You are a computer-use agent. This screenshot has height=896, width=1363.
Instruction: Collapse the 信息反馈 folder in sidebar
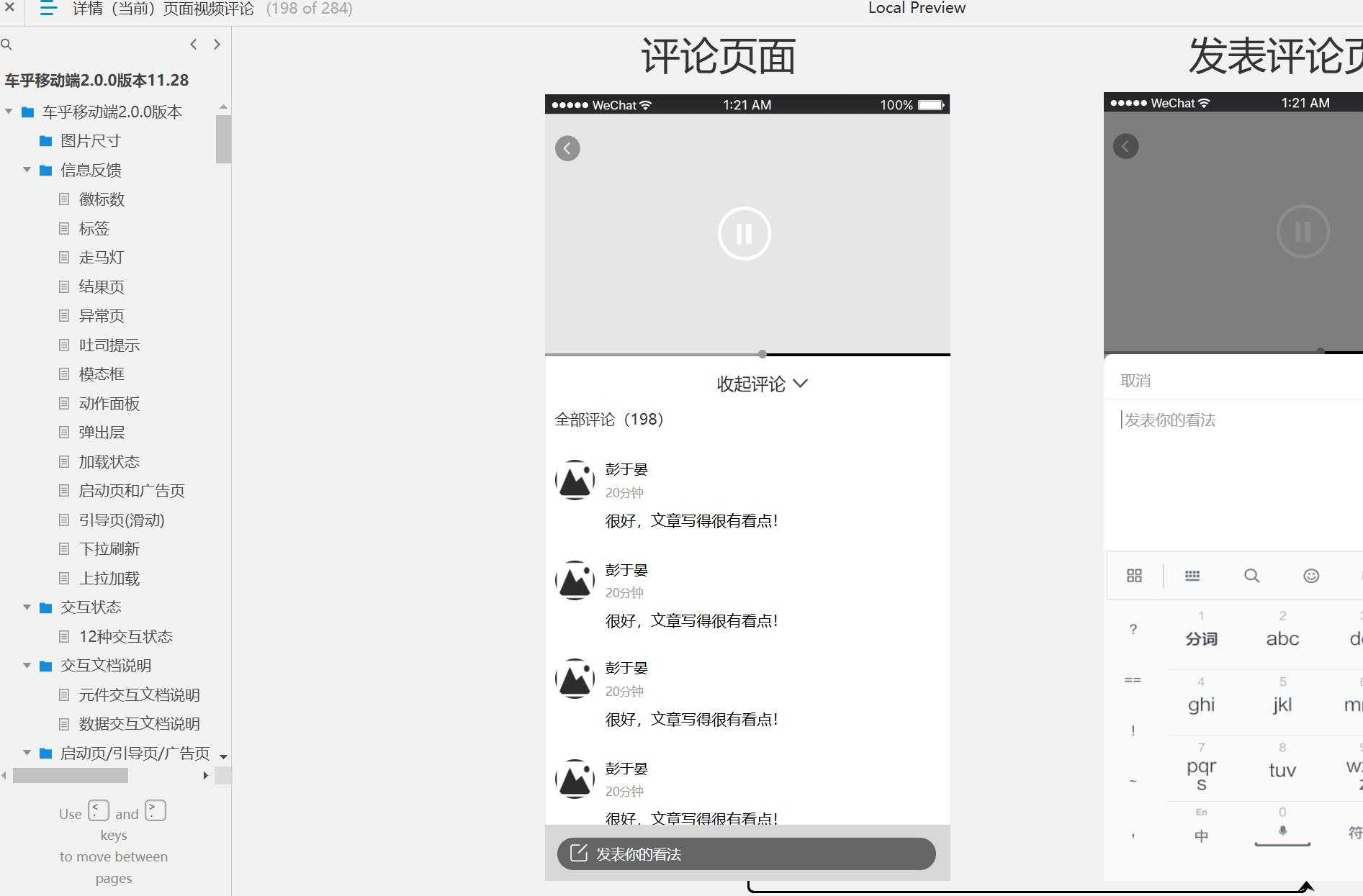pyautogui.click(x=27, y=170)
